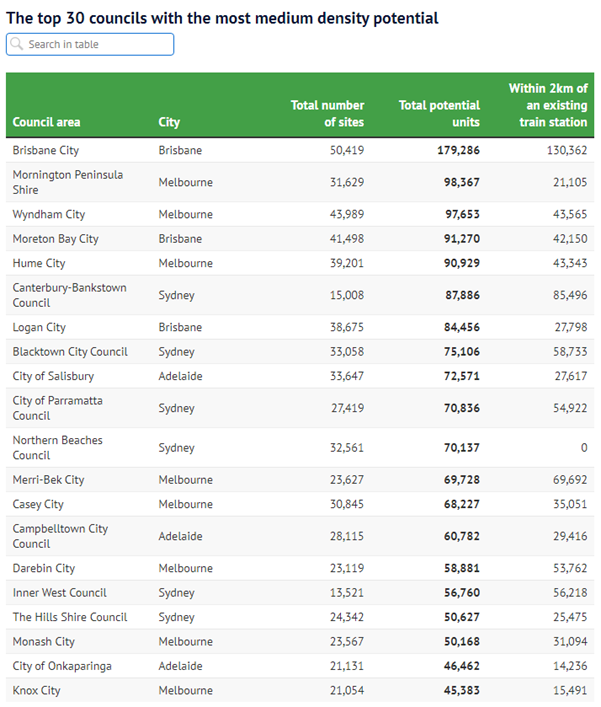Select the Inner West Council cell
The height and width of the screenshot is (707, 601).
[x=60, y=592]
